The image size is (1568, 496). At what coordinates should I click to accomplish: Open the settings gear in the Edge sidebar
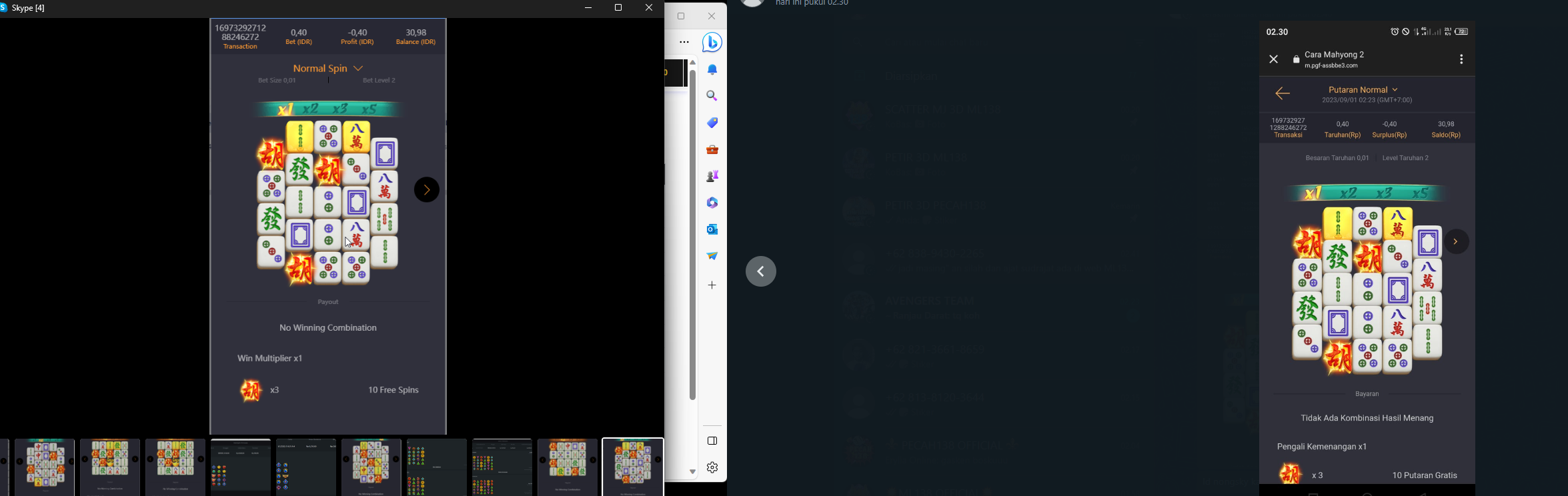click(x=712, y=467)
